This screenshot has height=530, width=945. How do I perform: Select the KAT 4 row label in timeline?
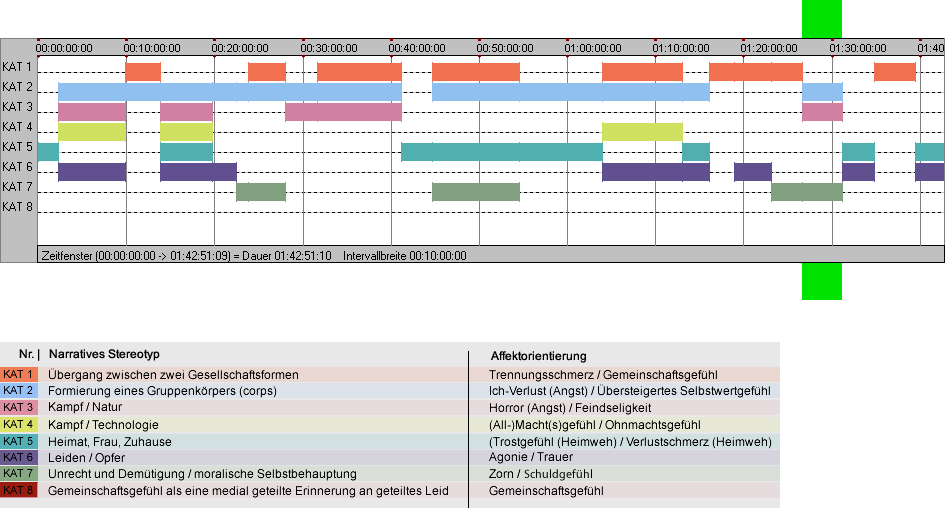17,127
